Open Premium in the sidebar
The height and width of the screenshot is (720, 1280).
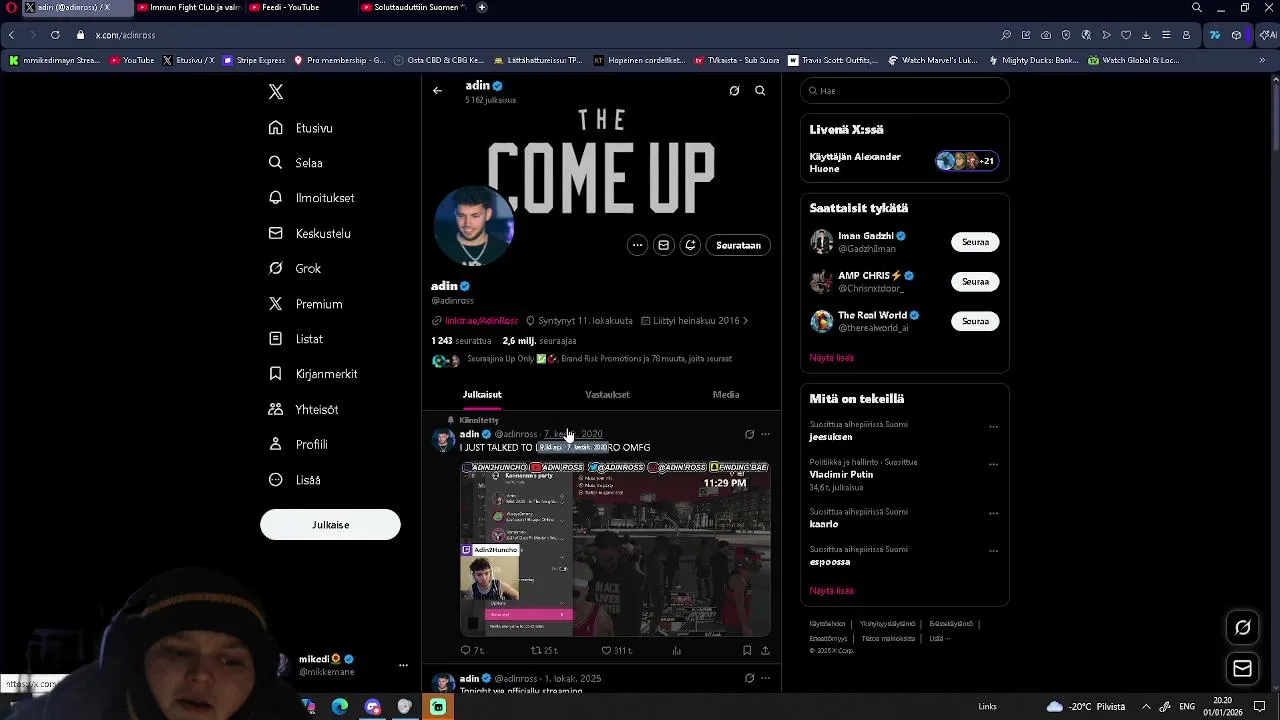coord(306,304)
